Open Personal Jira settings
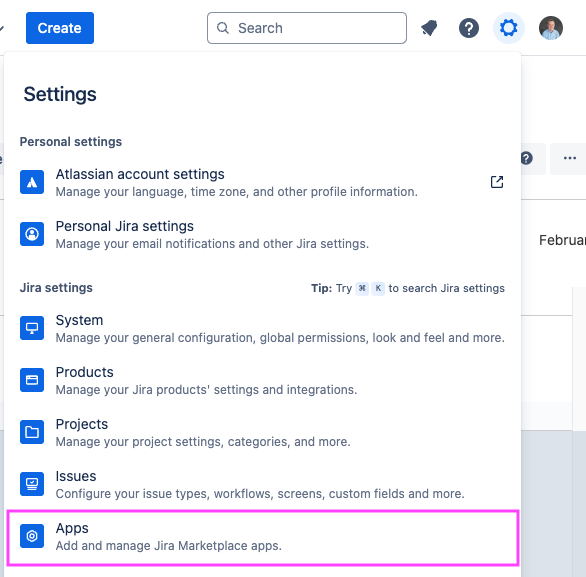This screenshot has height=577, width=586. click(262, 234)
